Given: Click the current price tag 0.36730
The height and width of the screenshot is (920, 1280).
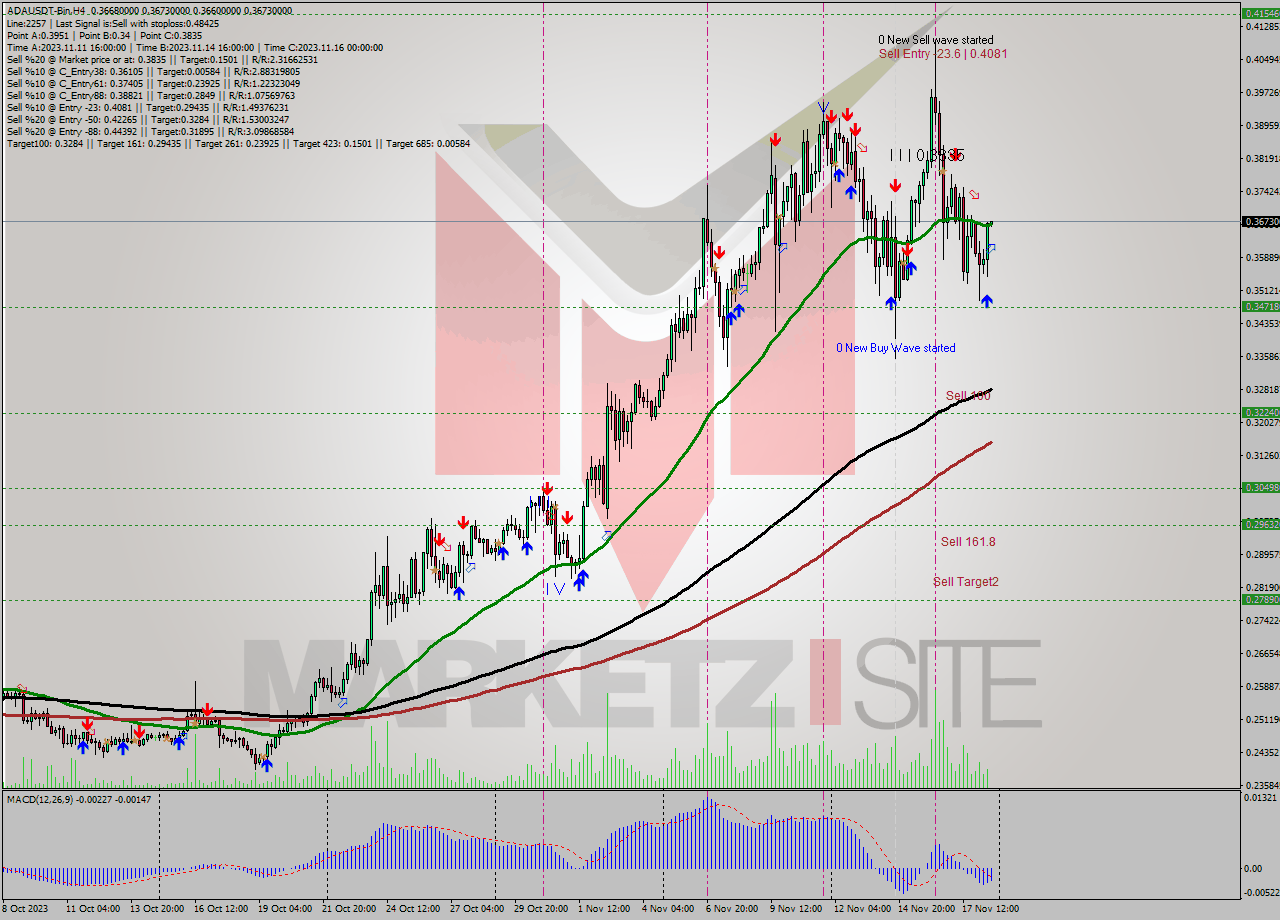Looking at the screenshot, I should click(x=1261, y=222).
